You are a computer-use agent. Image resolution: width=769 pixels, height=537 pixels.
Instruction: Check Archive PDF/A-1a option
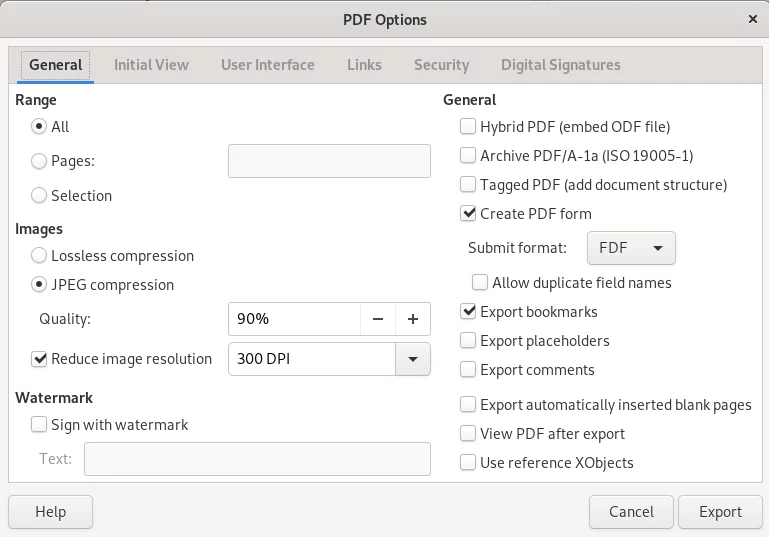tap(468, 155)
